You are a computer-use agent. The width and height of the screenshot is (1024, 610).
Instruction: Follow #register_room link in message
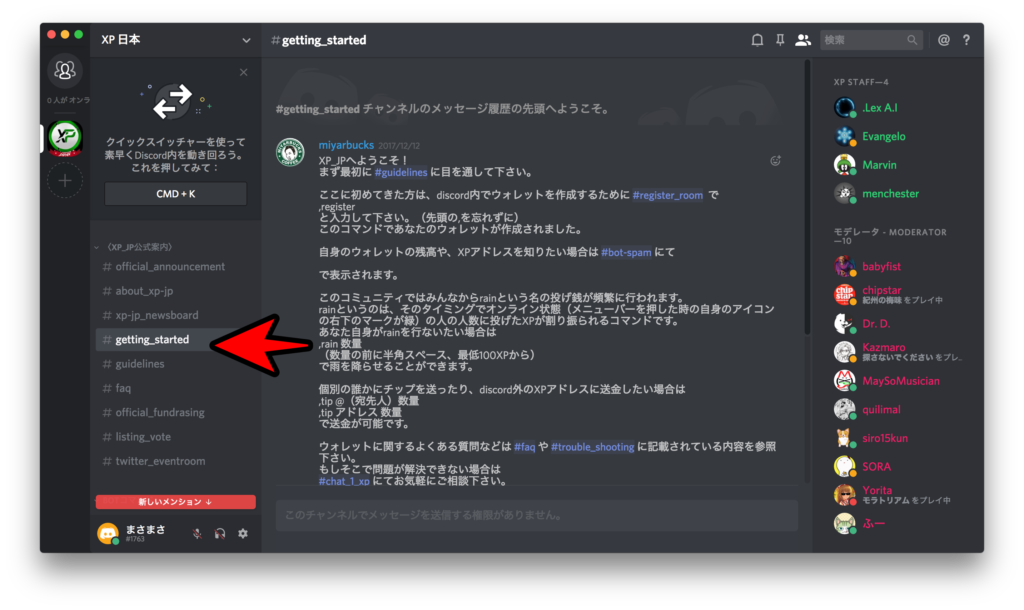667,195
